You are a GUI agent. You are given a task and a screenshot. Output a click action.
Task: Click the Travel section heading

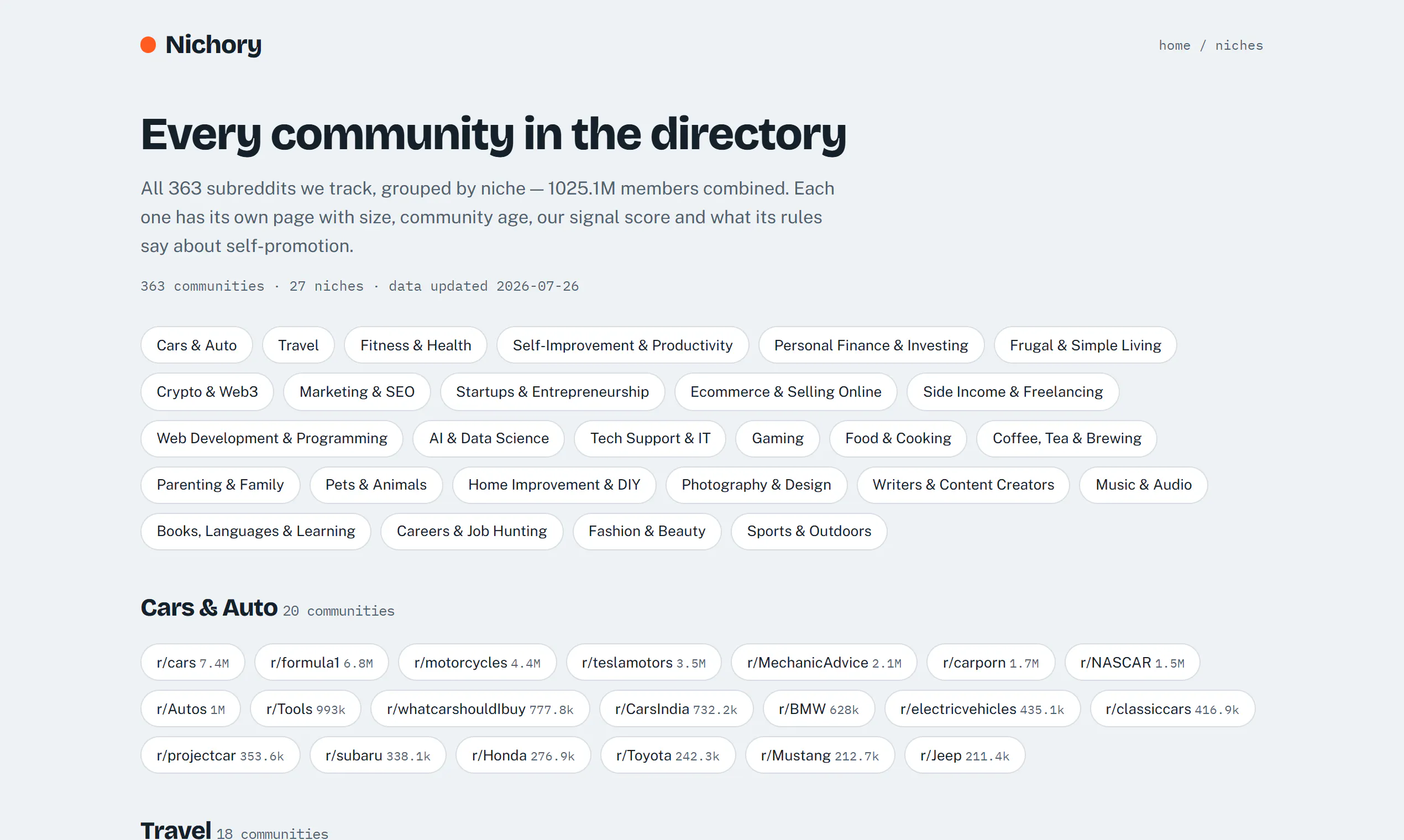(176, 830)
